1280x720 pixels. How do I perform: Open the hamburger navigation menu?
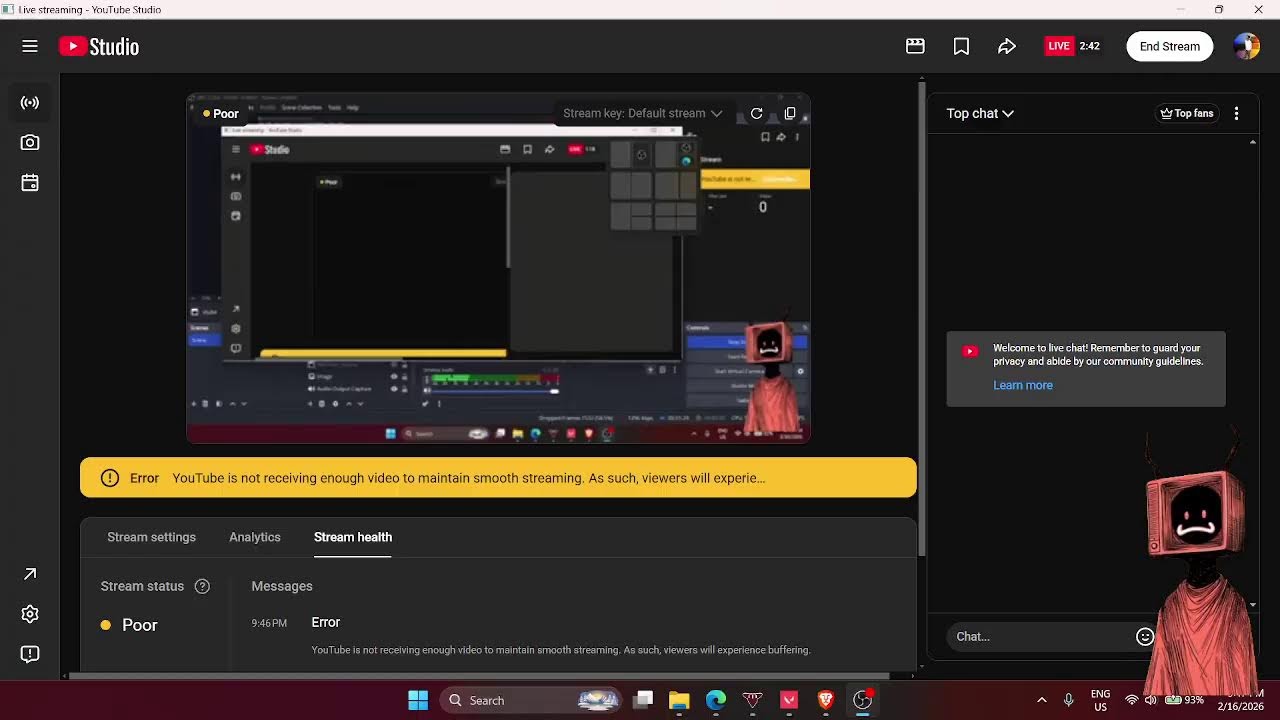(30, 46)
